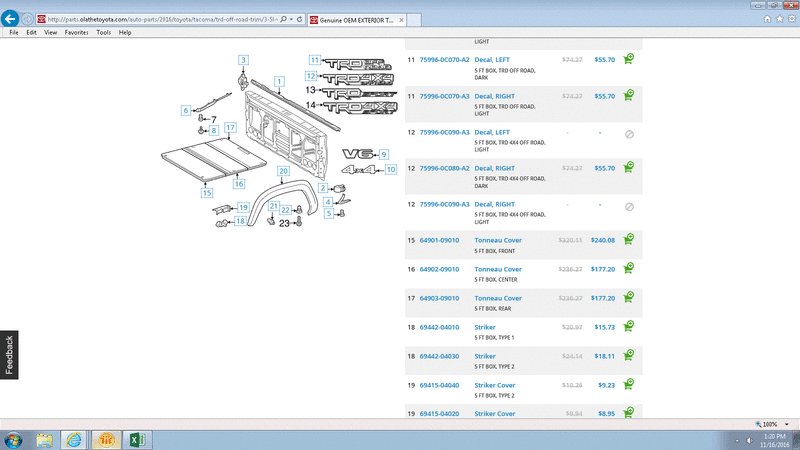Open part number link 75996-0C070-A2
Screen dimensions: 800x450
[444, 60]
